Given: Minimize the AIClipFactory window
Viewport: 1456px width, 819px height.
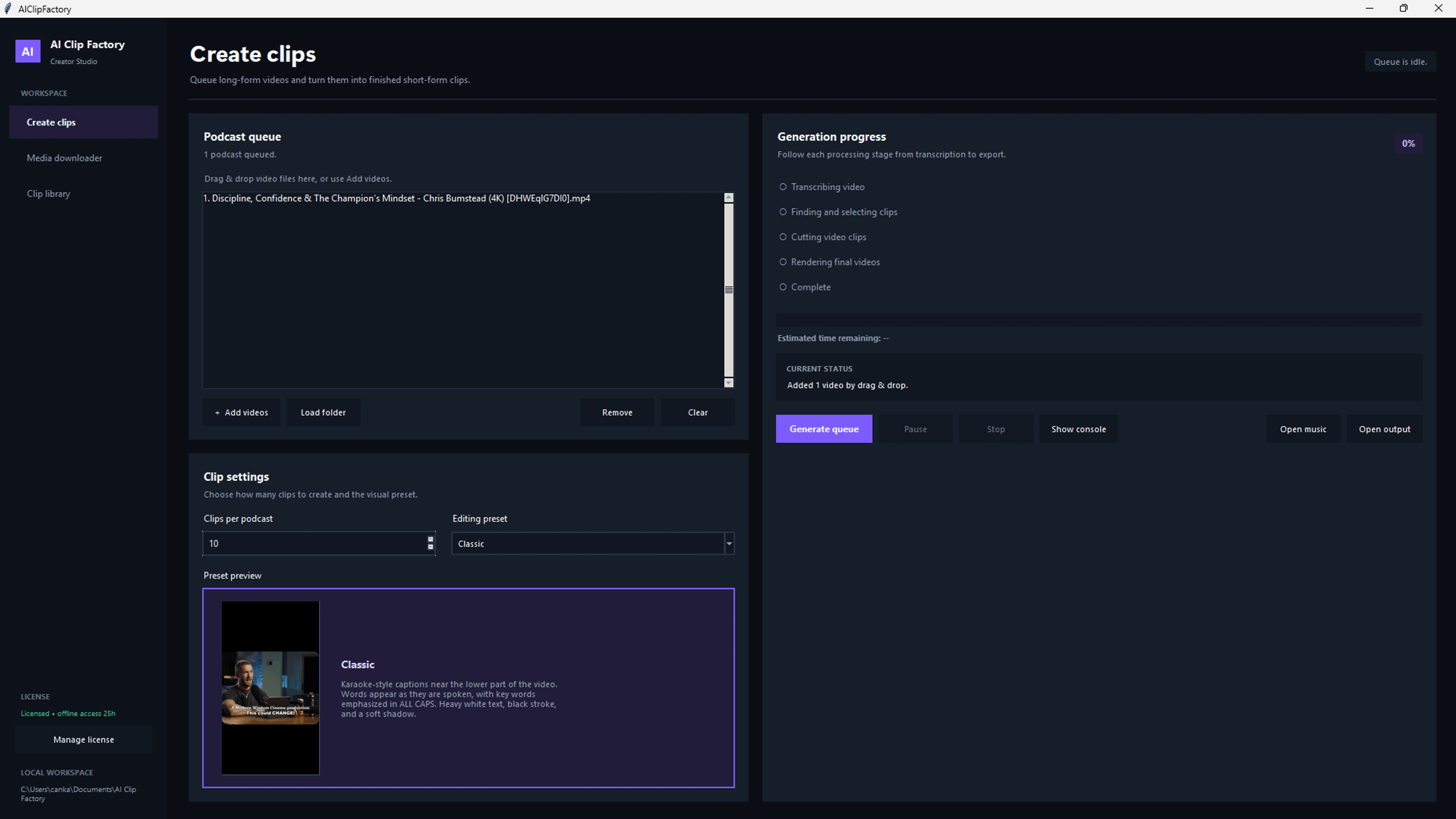Looking at the screenshot, I should (x=1370, y=9).
